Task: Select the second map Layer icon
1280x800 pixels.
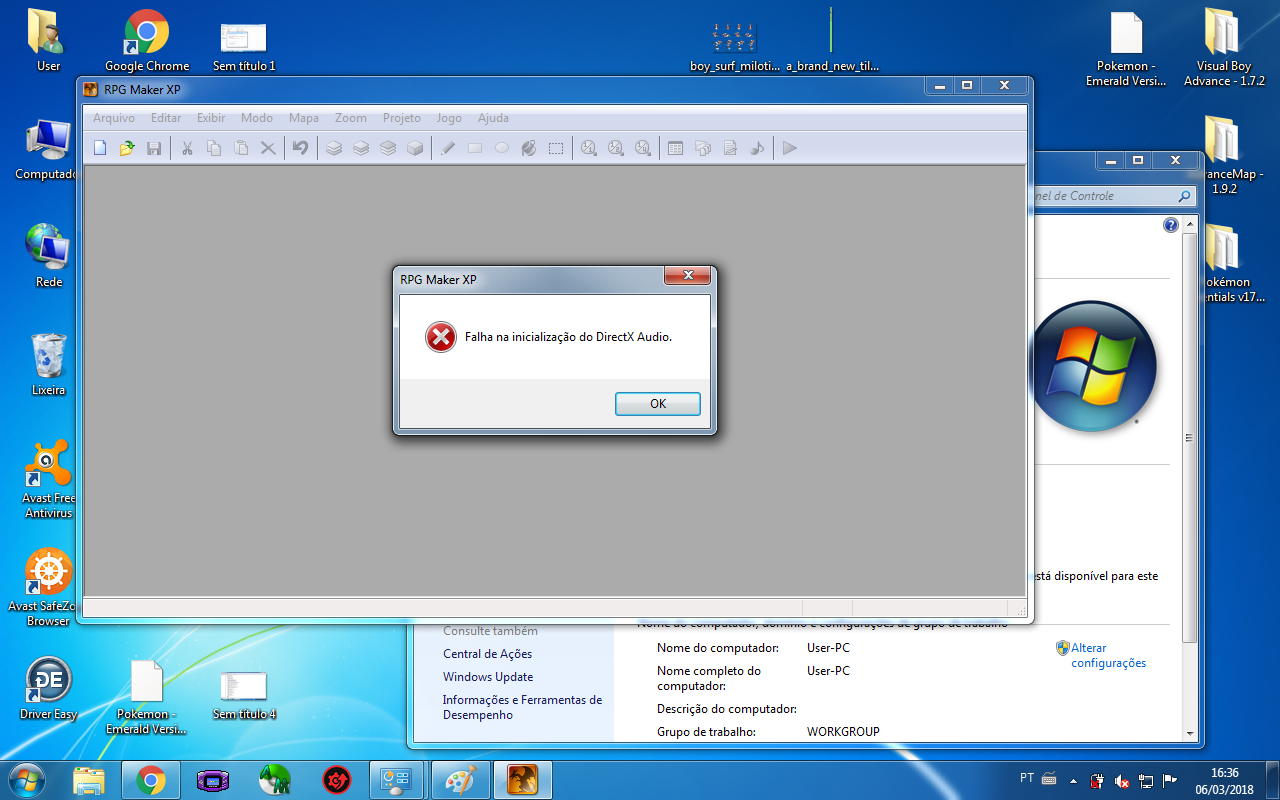Action: click(x=361, y=148)
